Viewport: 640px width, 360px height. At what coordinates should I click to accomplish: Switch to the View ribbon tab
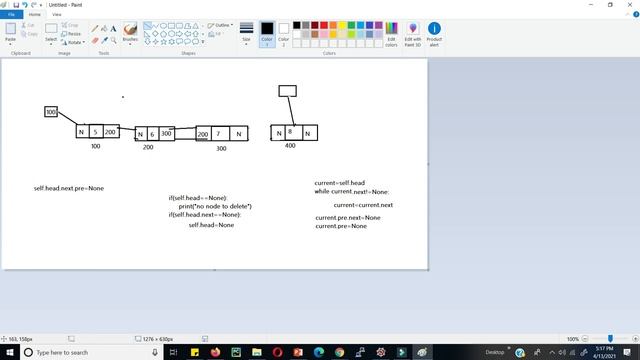tap(57, 14)
